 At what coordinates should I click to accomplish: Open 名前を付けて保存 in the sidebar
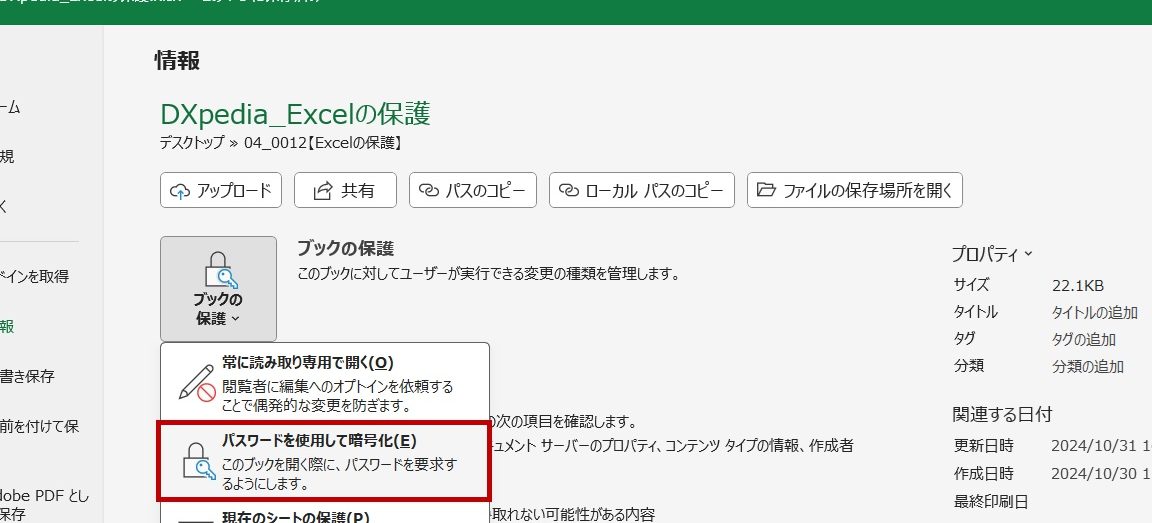click(38, 426)
